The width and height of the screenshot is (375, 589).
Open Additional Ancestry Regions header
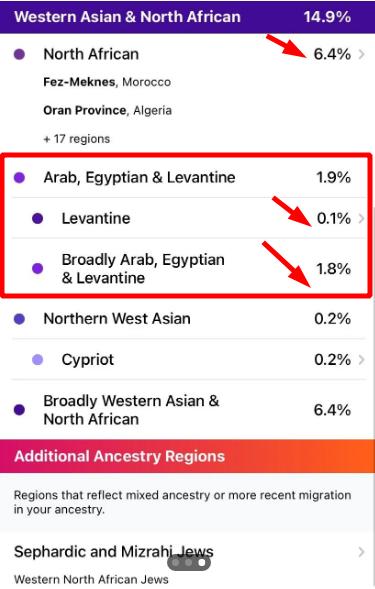(188, 456)
